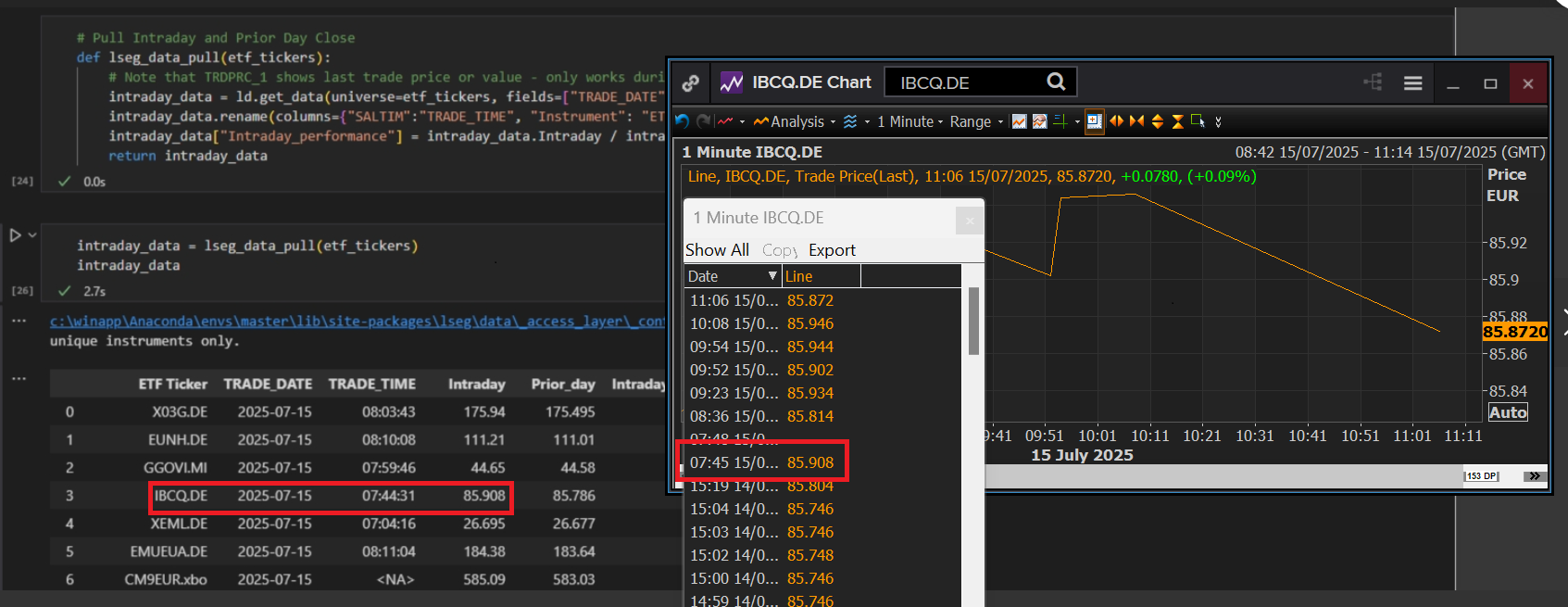Click the horizontal compress arrows icon
1568x607 pixels.
point(1136,121)
